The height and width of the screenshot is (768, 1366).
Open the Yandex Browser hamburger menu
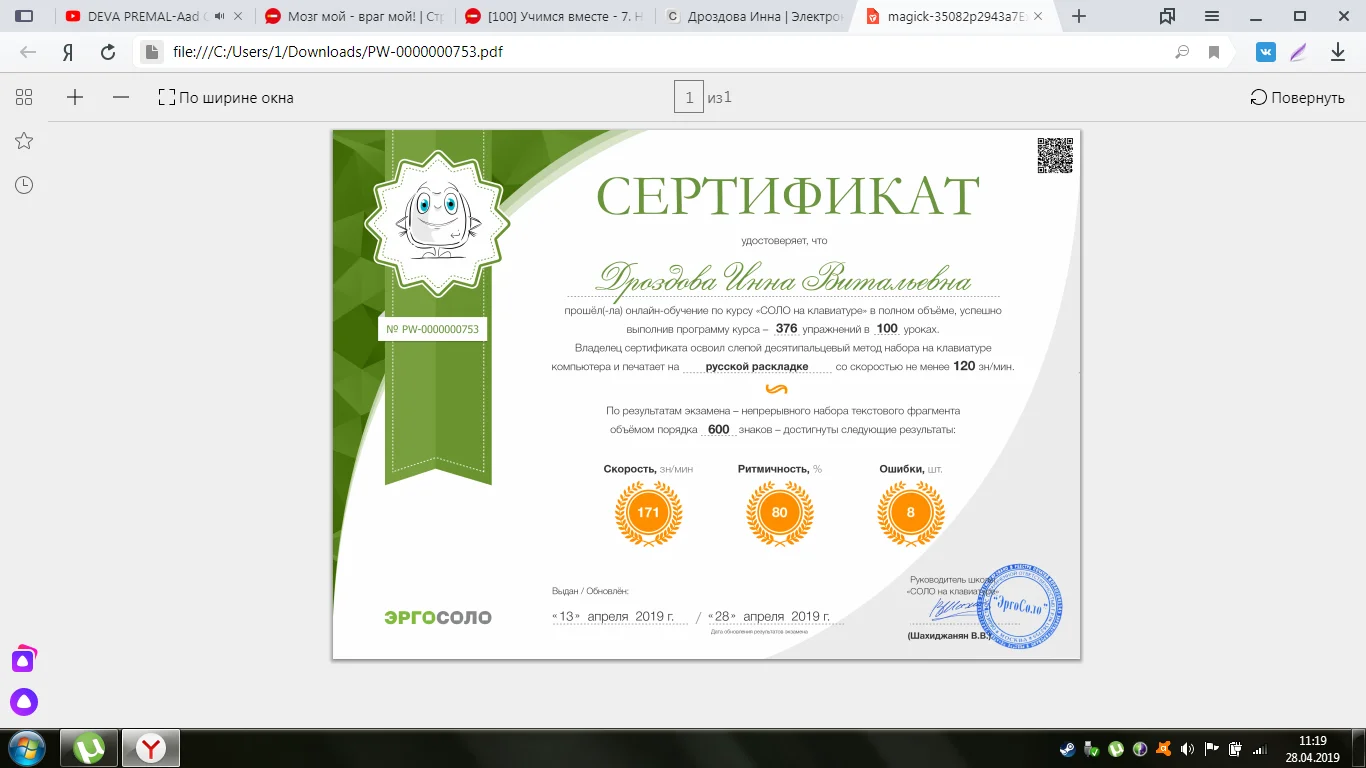click(1212, 16)
